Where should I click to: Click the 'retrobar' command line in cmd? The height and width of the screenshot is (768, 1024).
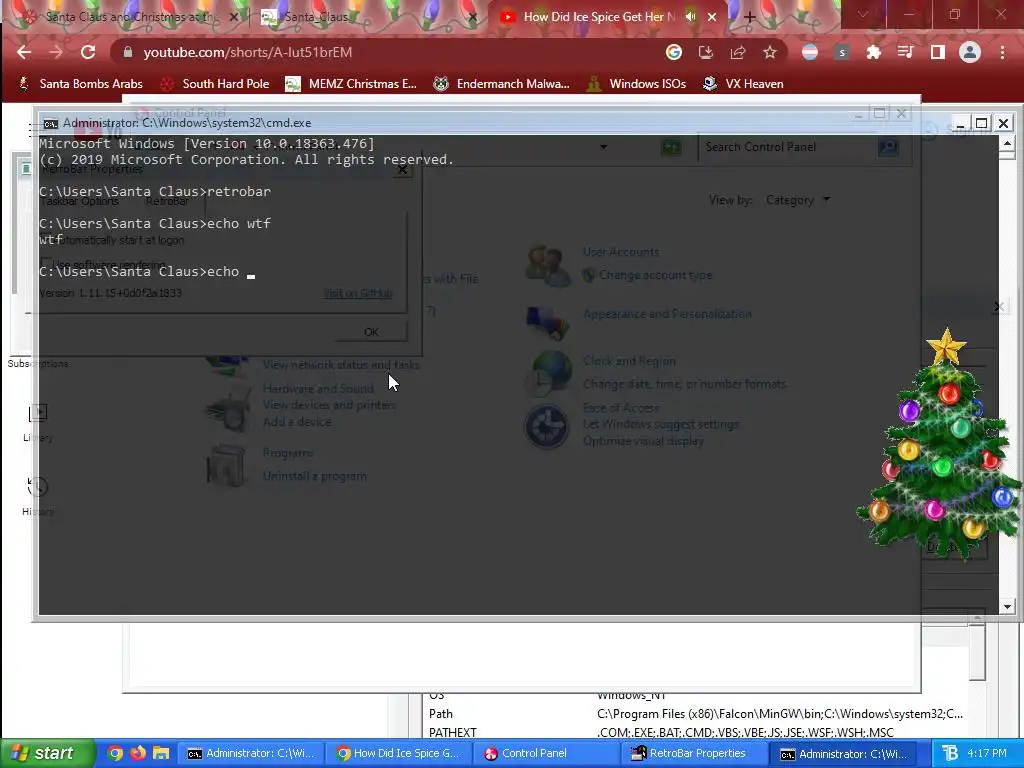coord(155,191)
